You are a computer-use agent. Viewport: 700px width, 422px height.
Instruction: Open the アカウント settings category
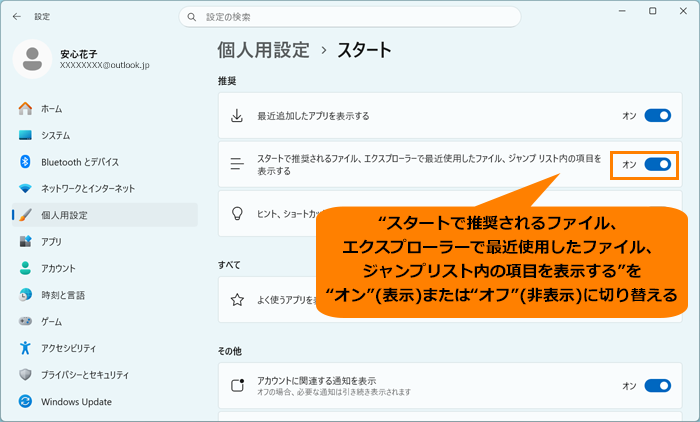[x=105, y=268]
